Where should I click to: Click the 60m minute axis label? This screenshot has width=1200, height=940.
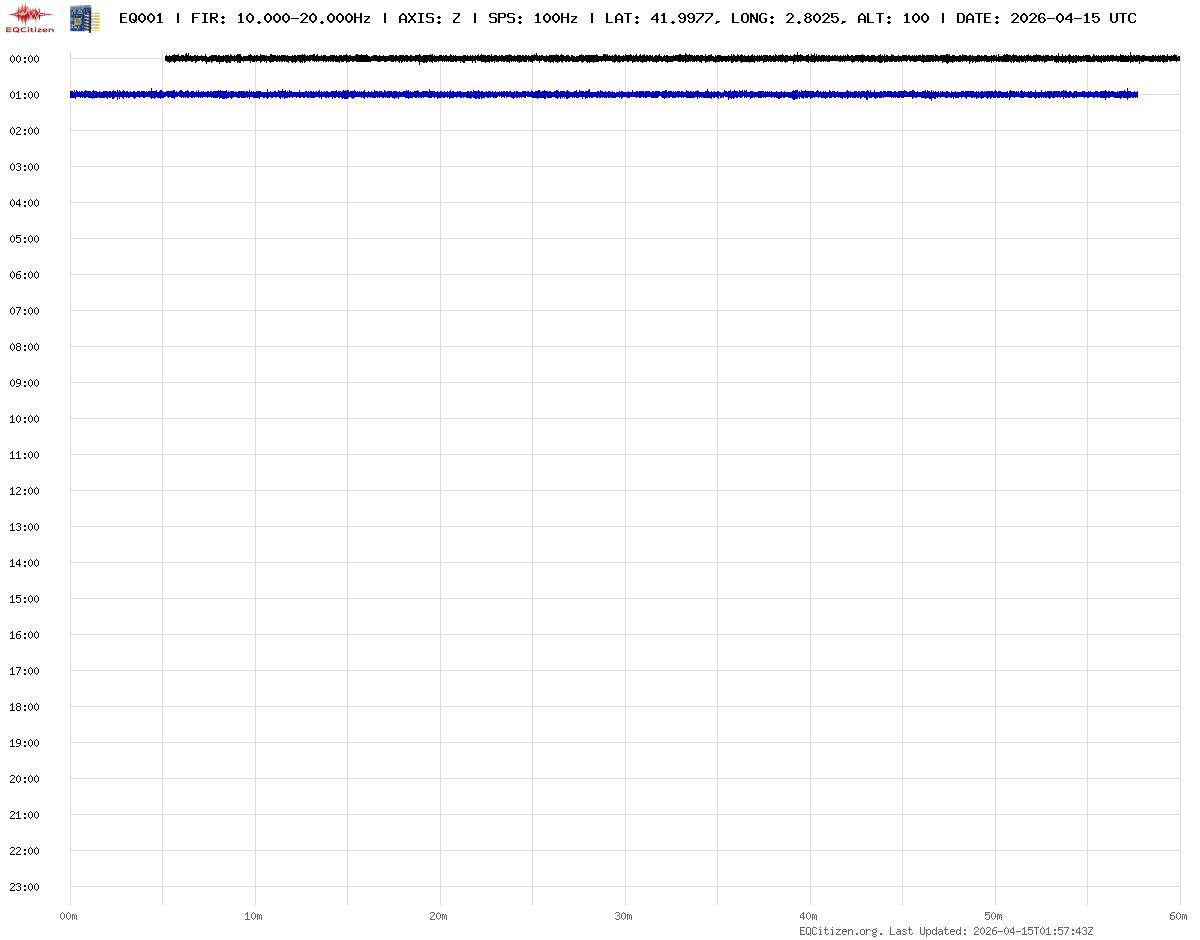1179,916
